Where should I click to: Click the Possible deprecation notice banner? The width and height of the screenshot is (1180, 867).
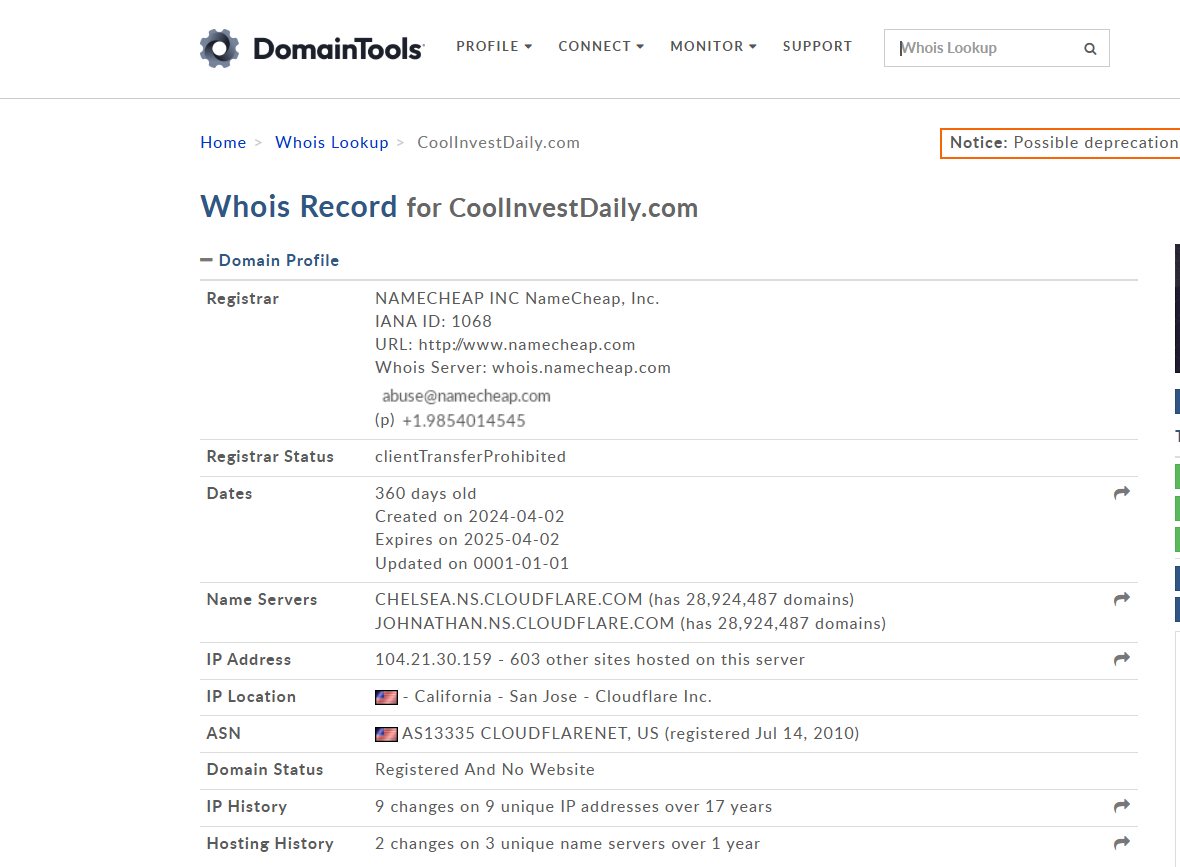point(1060,143)
